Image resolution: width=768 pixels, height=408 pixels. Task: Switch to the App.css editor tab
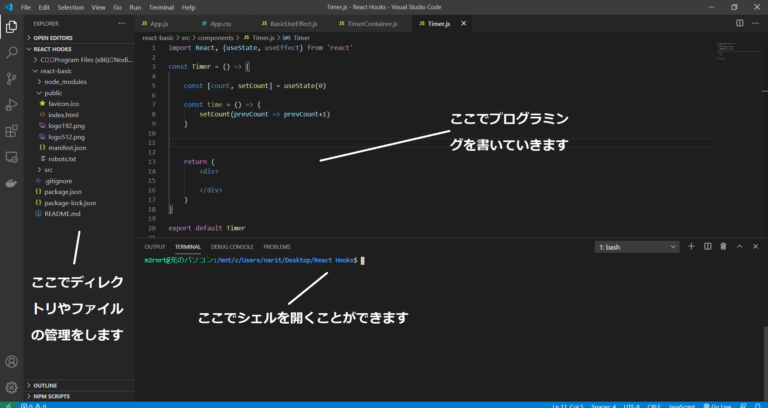(x=225, y=24)
